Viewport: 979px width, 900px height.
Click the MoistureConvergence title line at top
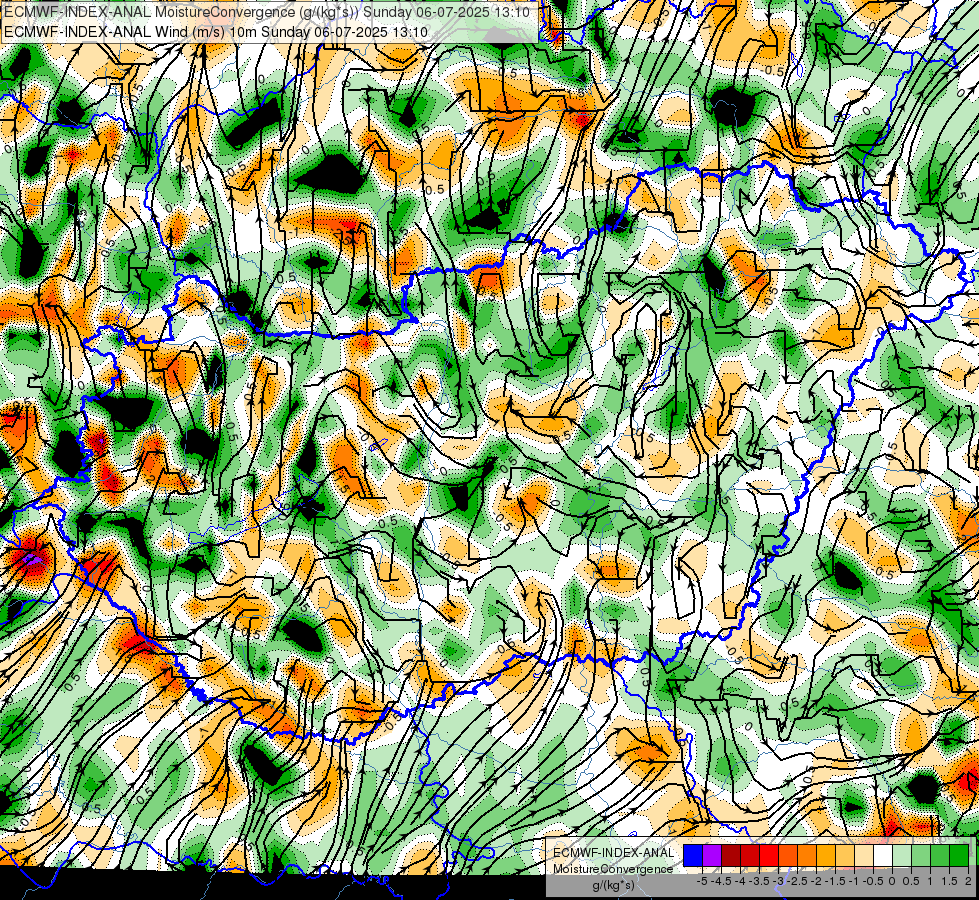tap(267, 12)
